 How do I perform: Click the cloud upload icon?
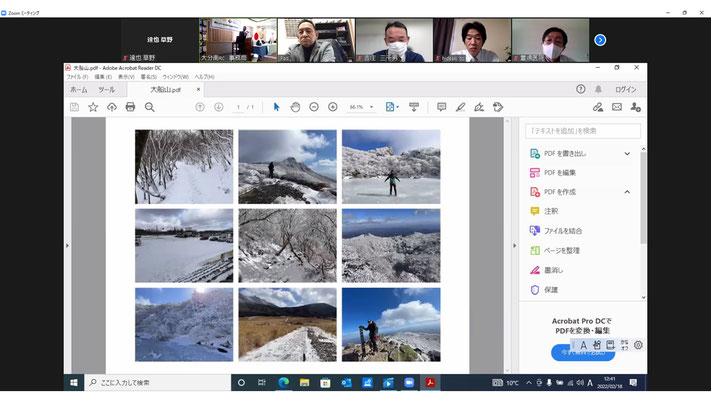(x=112, y=107)
